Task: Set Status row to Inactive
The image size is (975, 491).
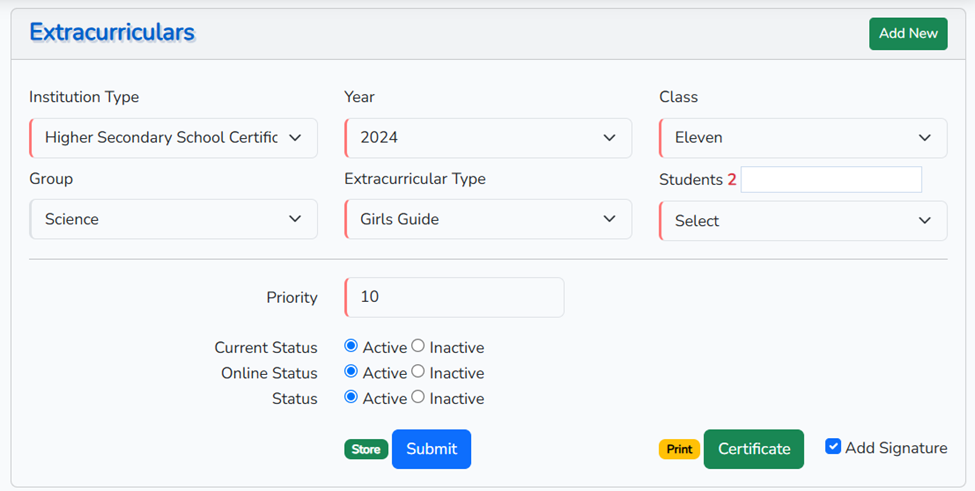Action: click(418, 397)
